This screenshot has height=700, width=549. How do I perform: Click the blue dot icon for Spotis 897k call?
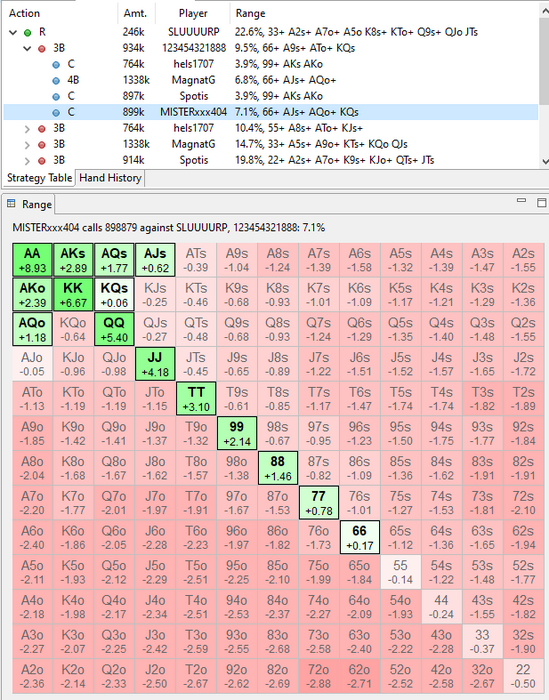point(56,96)
